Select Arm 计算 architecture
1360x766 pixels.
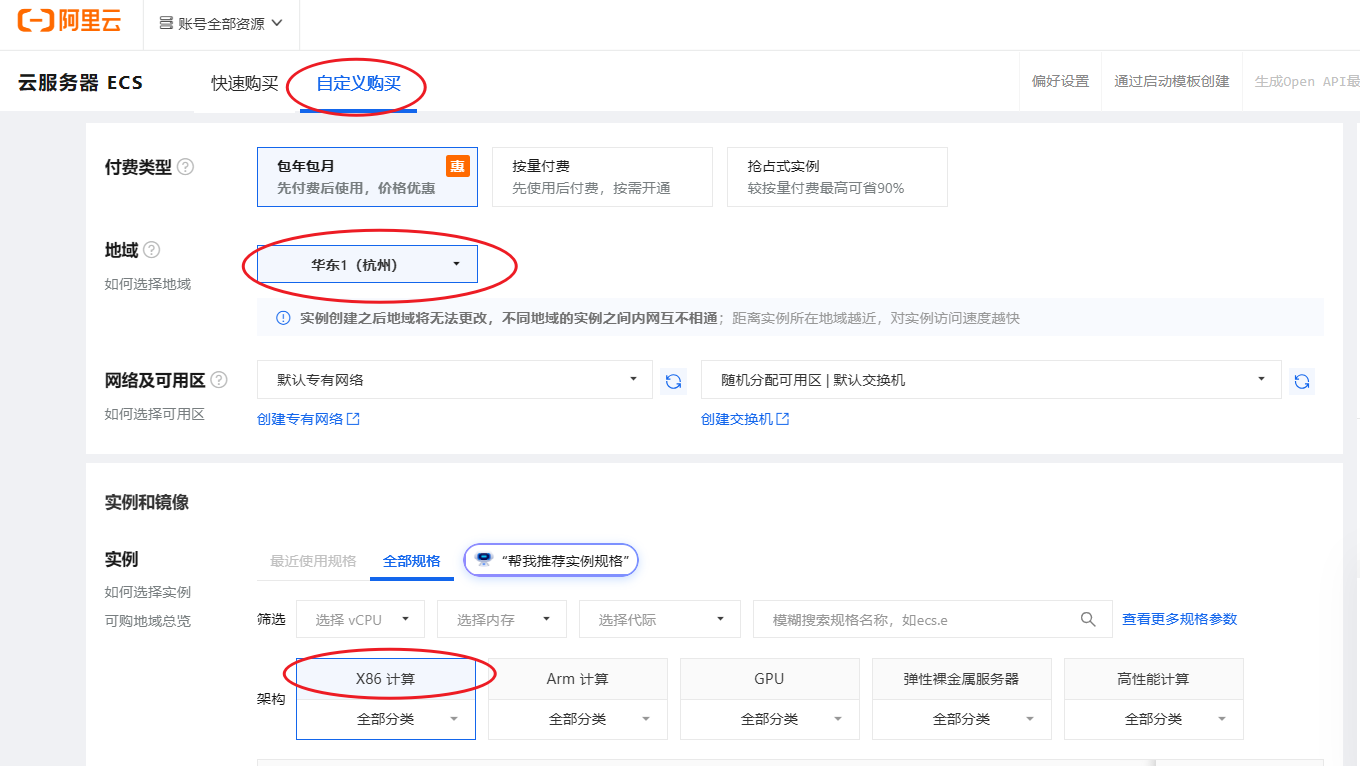pos(578,679)
